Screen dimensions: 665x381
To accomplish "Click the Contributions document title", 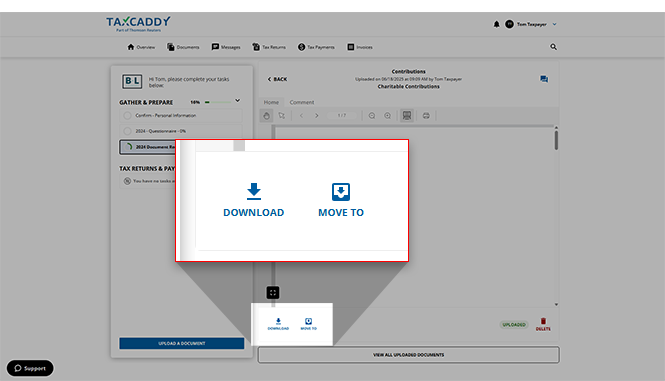I will tap(408, 72).
